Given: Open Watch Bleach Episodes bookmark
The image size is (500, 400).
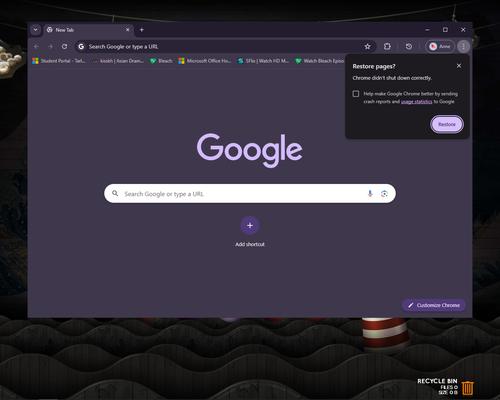Looking at the screenshot, I should pyautogui.click(x=320, y=61).
